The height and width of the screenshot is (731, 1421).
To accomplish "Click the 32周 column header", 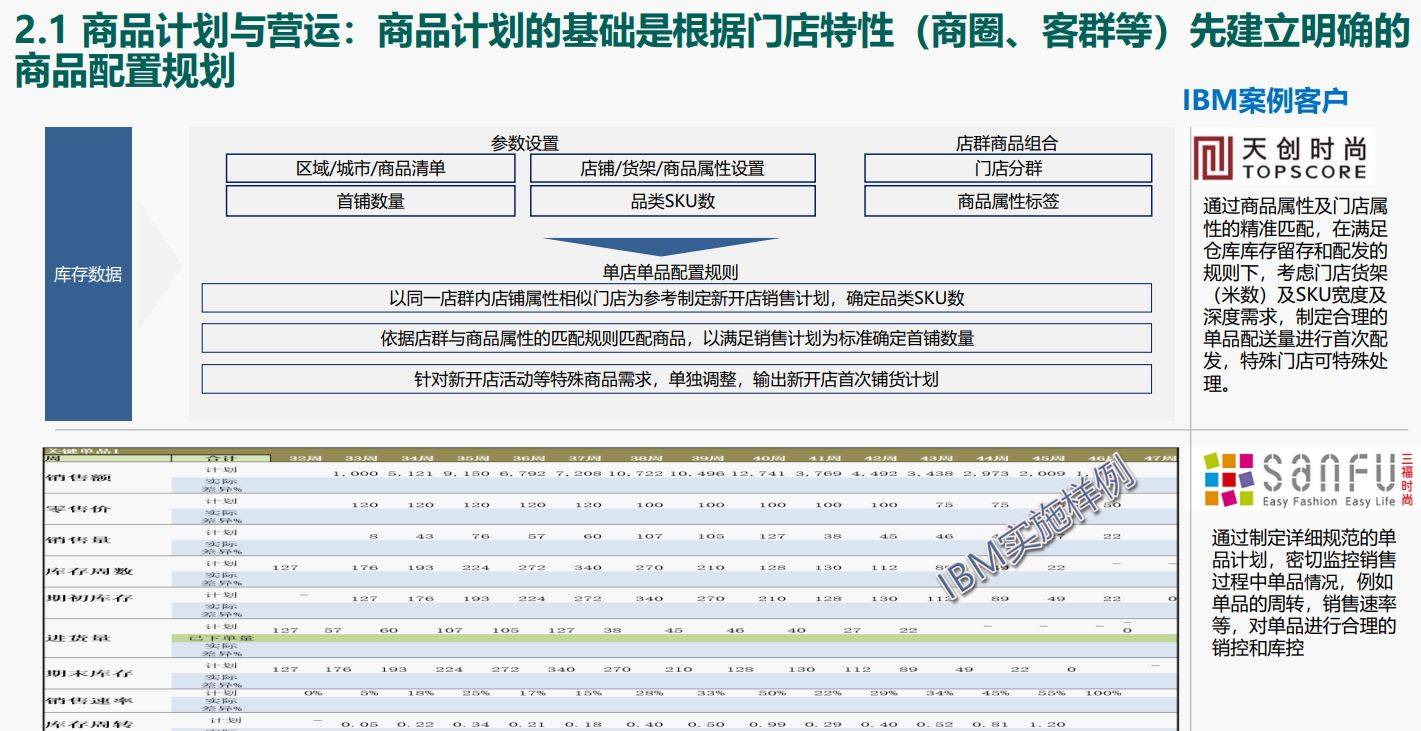I will (x=305, y=457).
